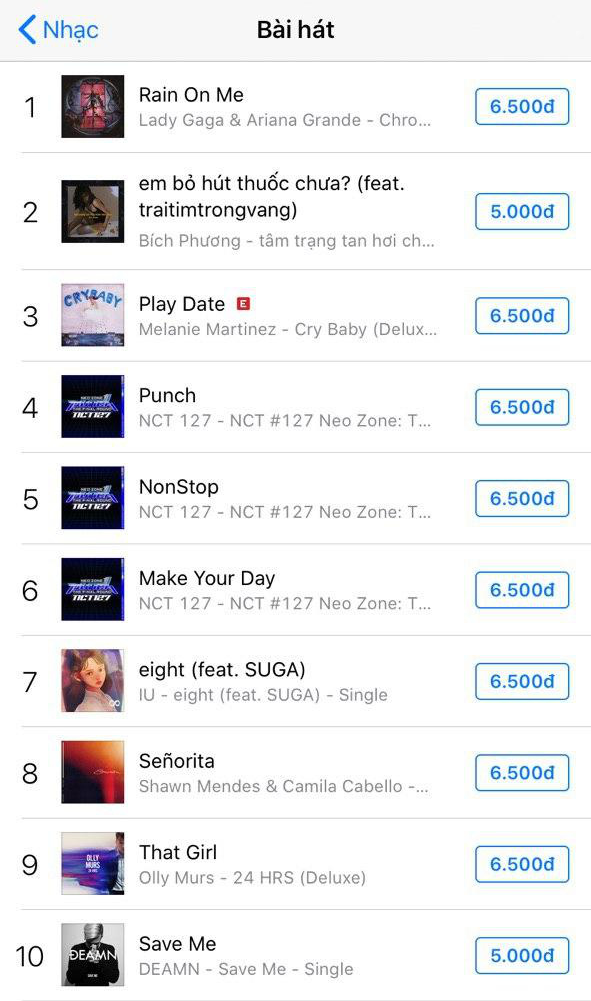Tap IU eight single cover art

point(93,681)
